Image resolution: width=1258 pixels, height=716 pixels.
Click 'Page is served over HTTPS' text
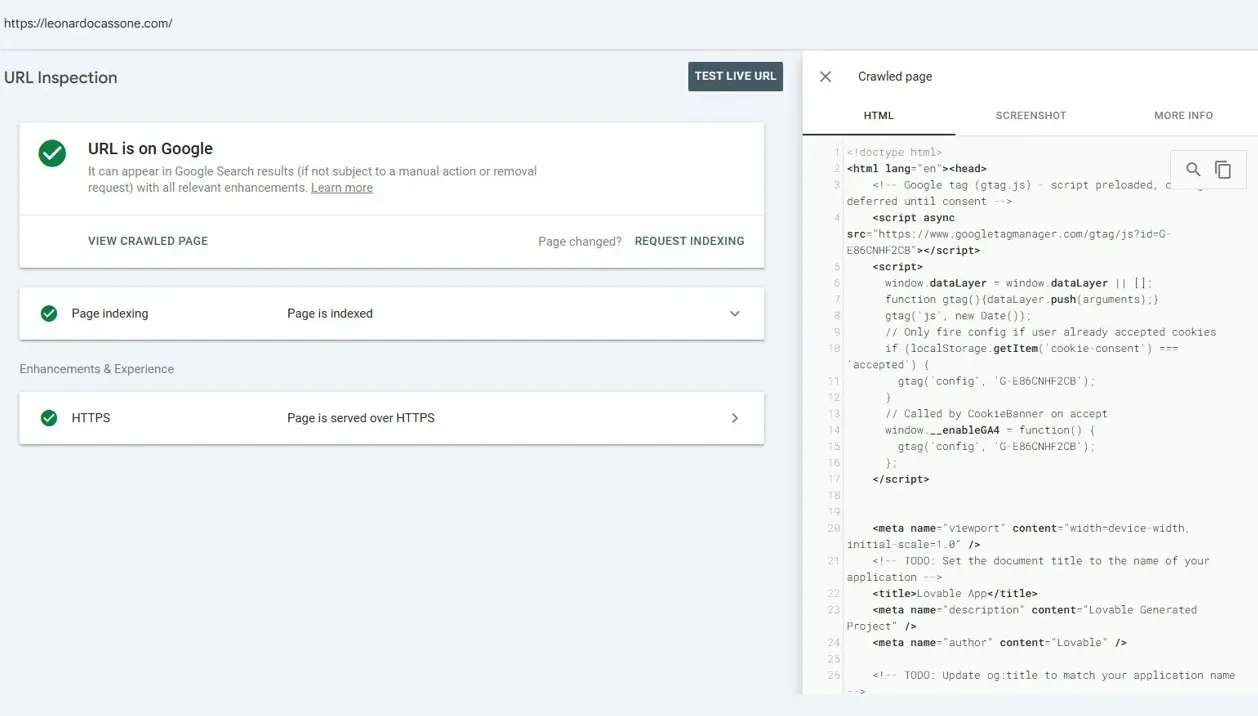click(361, 418)
